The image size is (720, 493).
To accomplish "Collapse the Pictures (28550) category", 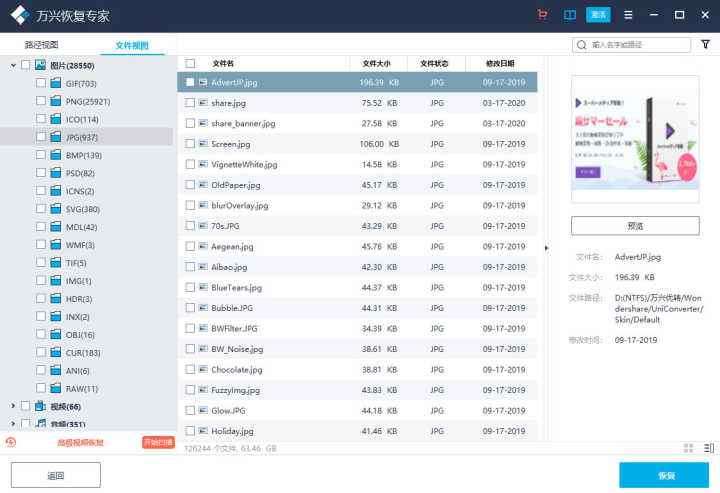I will pyautogui.click(x=13, y=66).
